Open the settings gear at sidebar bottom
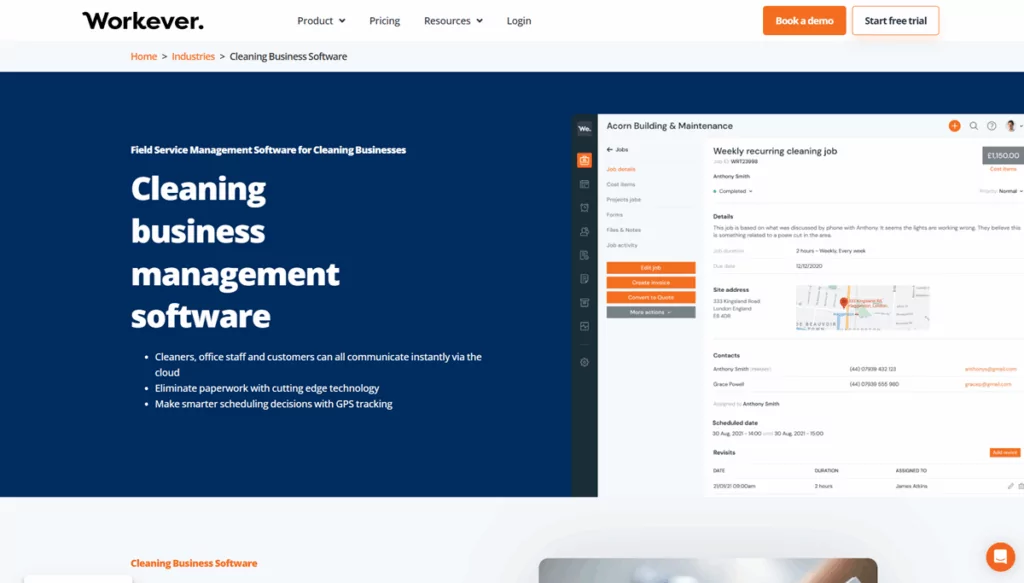 pyautogui.click(x=584, y=362)
